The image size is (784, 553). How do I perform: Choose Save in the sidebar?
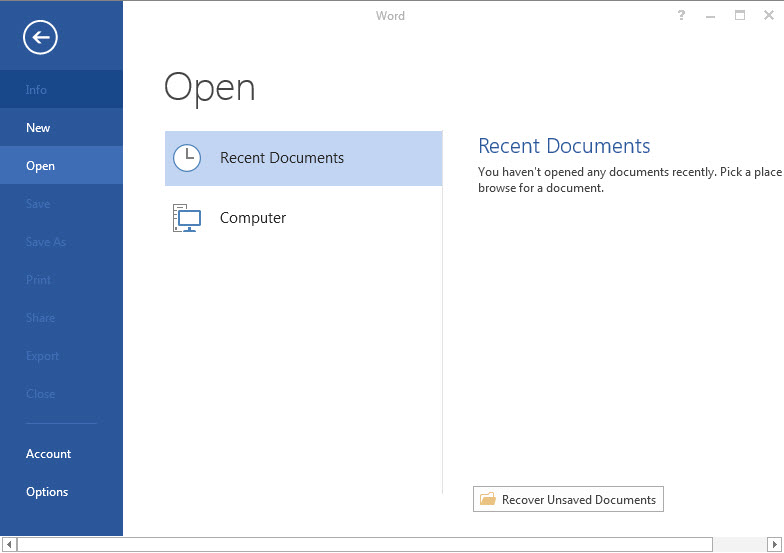point(62,204)
